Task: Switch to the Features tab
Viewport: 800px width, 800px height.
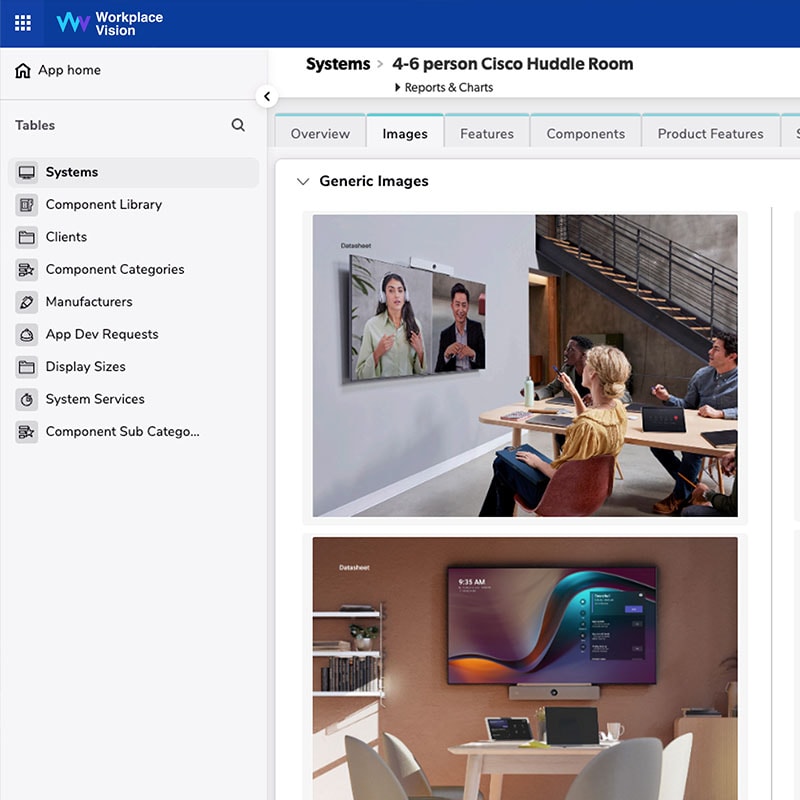Action: pos(487,131)
